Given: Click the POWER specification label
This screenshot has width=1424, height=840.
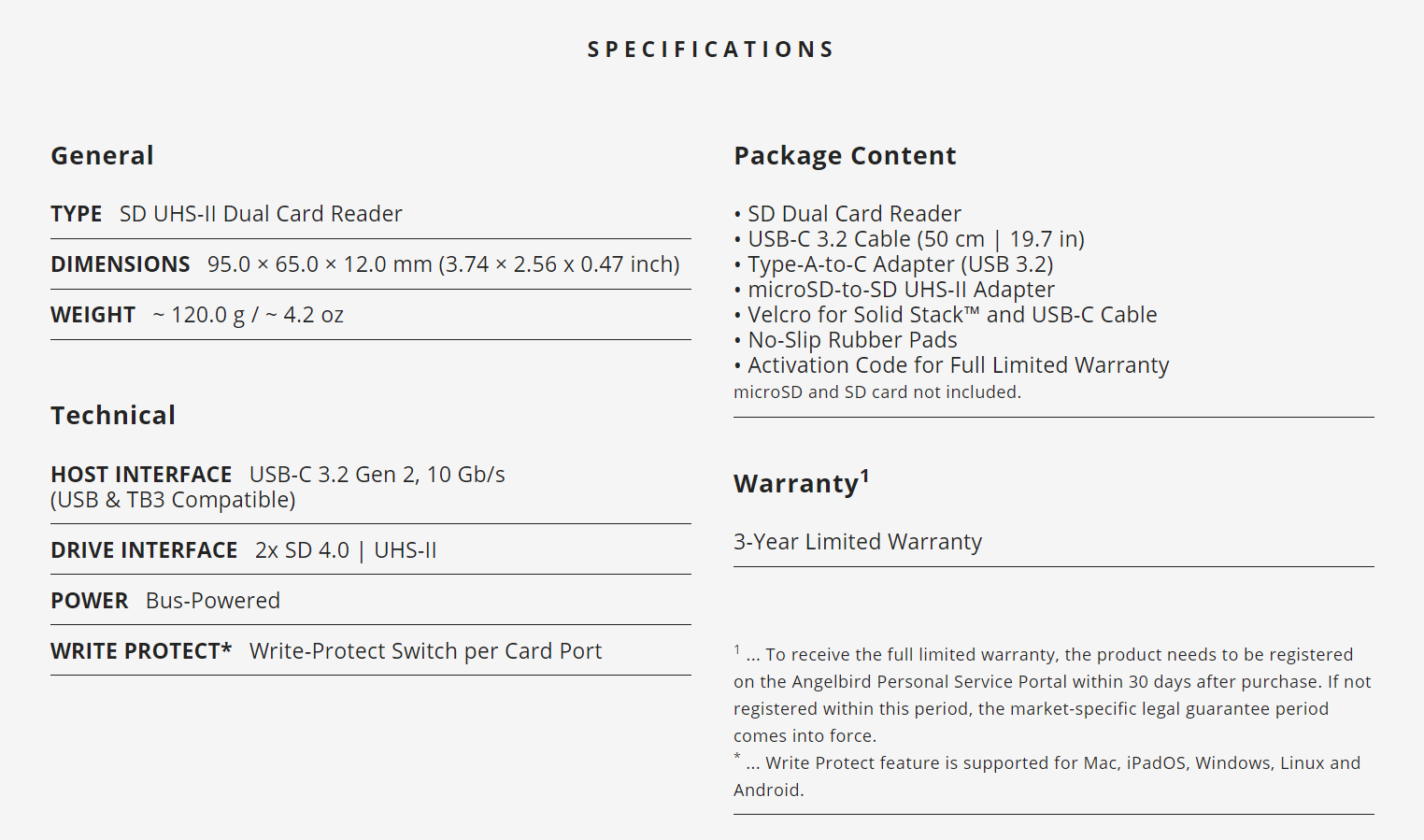Looking at the screenshot, I should [x=90, y=601].
